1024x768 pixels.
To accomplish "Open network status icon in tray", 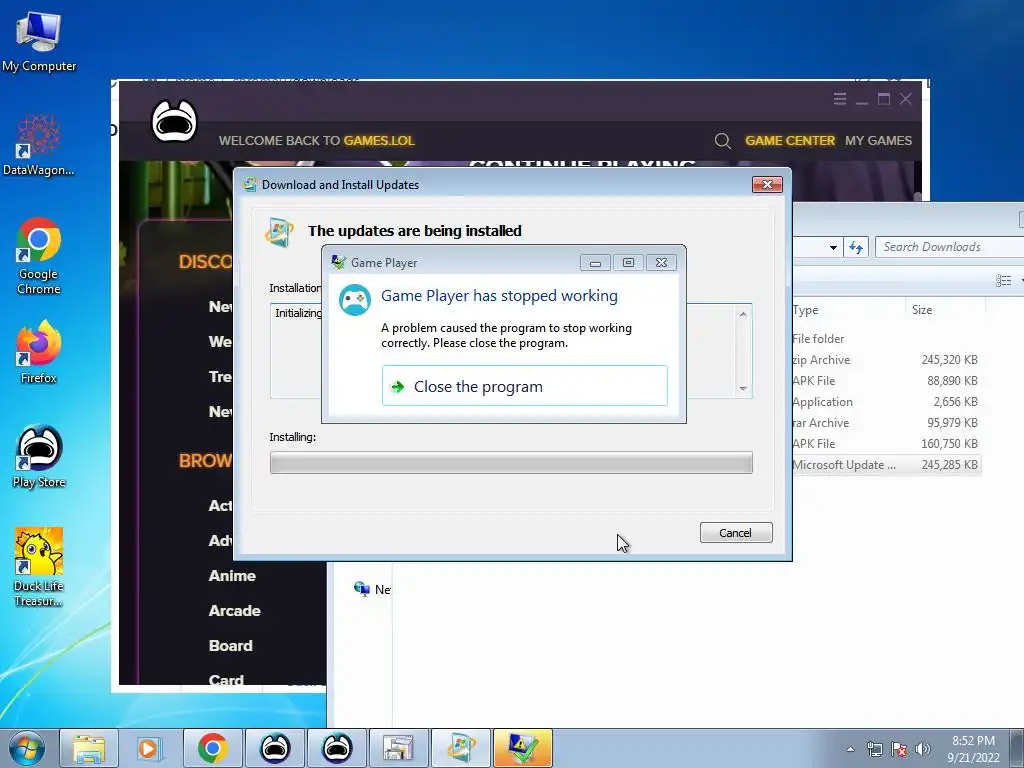I will pyautogui.click(x=874, y=749).
